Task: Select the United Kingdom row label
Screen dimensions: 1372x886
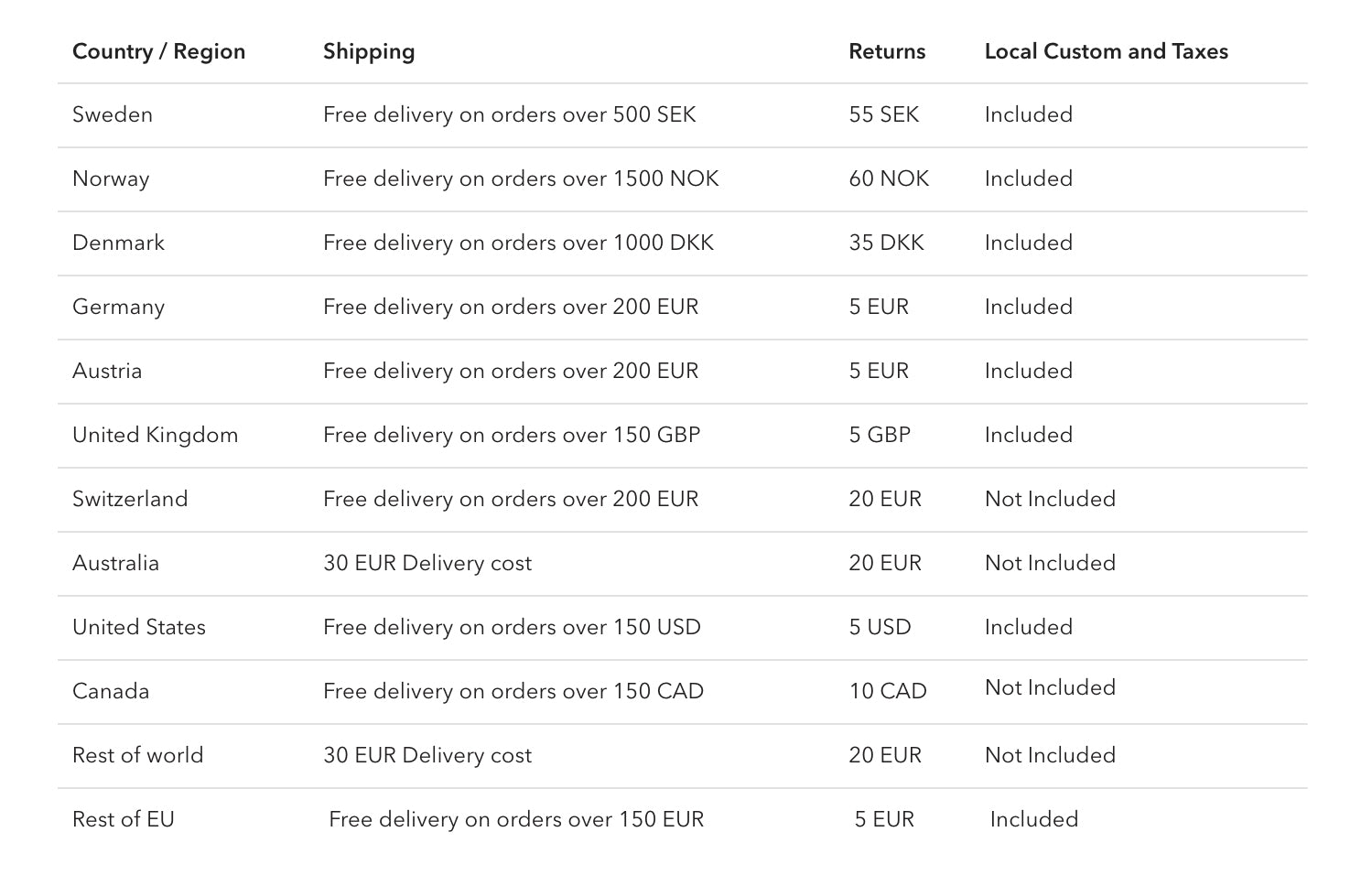Action: coord(155,435)
